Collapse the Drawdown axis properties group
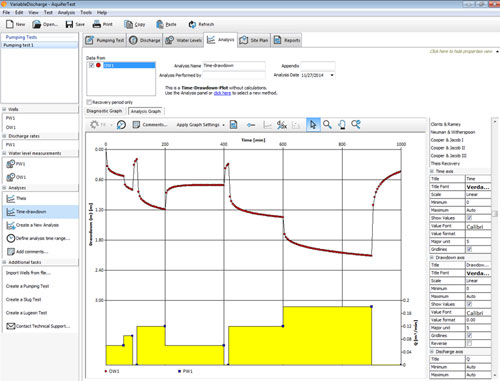 coord(432,258)
